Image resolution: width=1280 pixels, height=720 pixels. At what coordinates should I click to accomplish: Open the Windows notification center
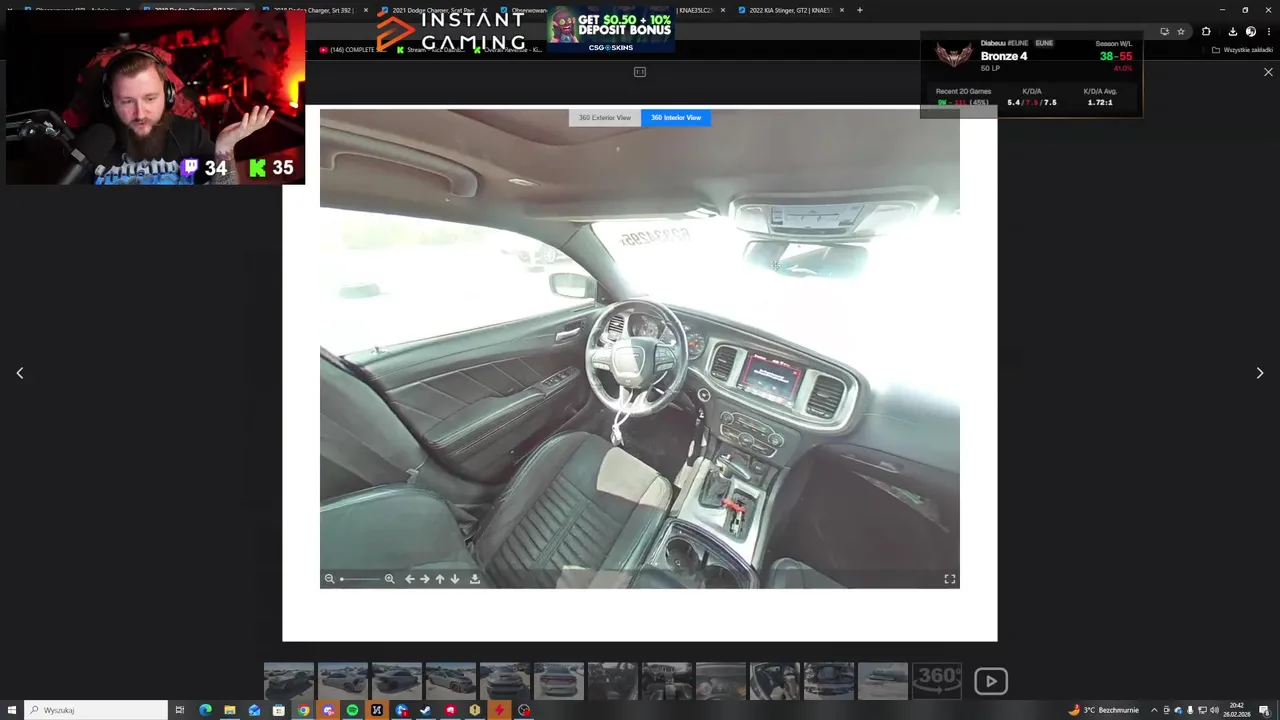click(x=1264, y=710)
